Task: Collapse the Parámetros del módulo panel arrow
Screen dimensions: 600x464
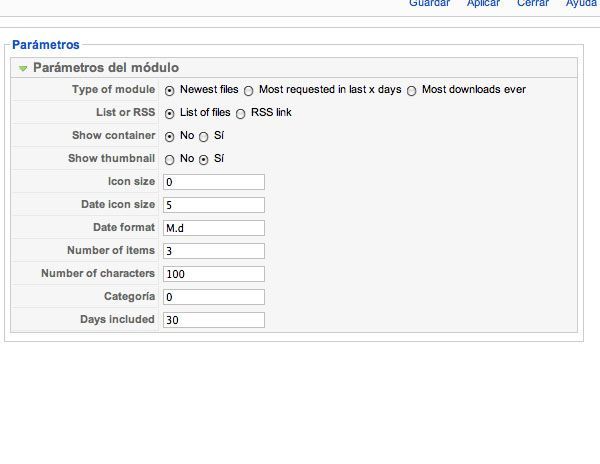Action: [x=23, y=68]
